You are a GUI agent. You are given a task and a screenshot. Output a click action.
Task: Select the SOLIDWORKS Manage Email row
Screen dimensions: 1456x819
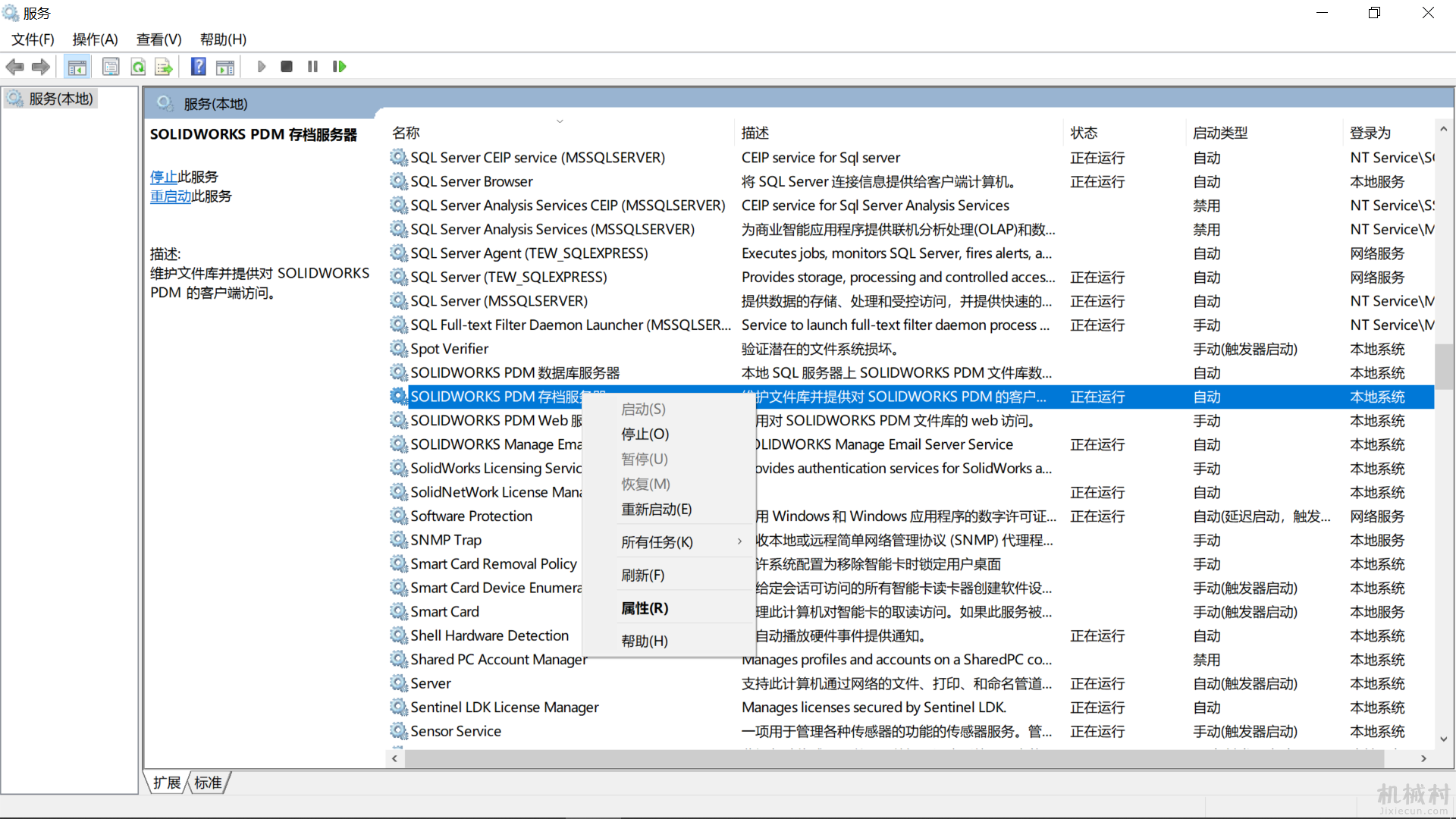911,444
